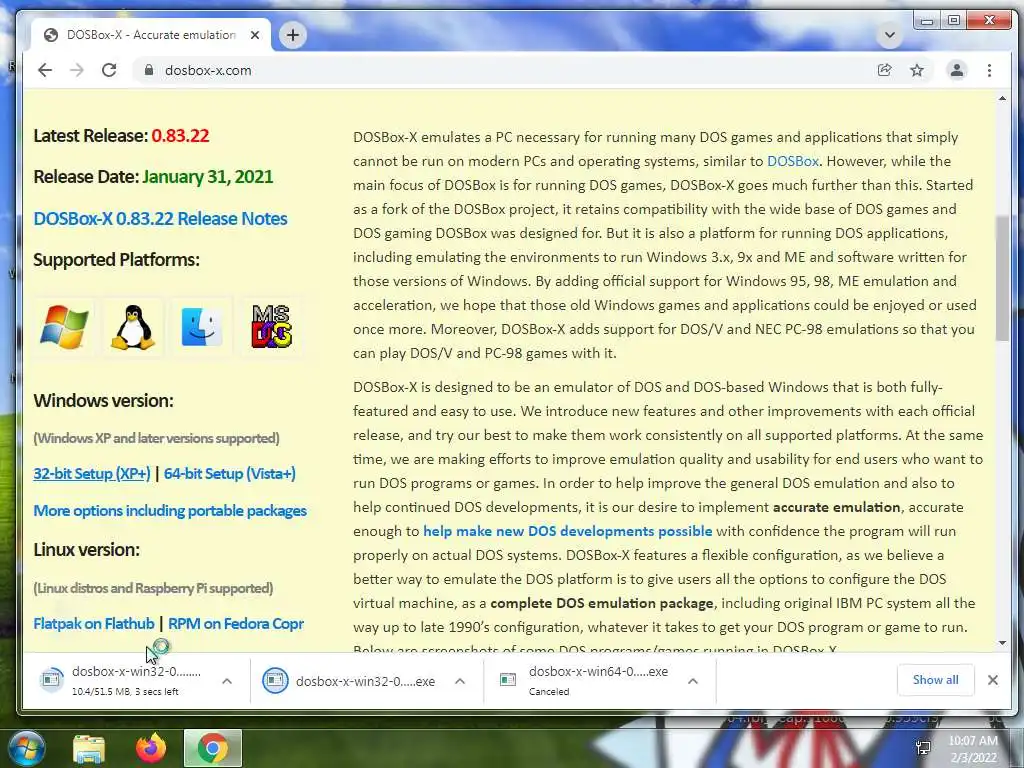1024x768 pixels.
Task: Open network tray icon
Action: coord(923,748)
